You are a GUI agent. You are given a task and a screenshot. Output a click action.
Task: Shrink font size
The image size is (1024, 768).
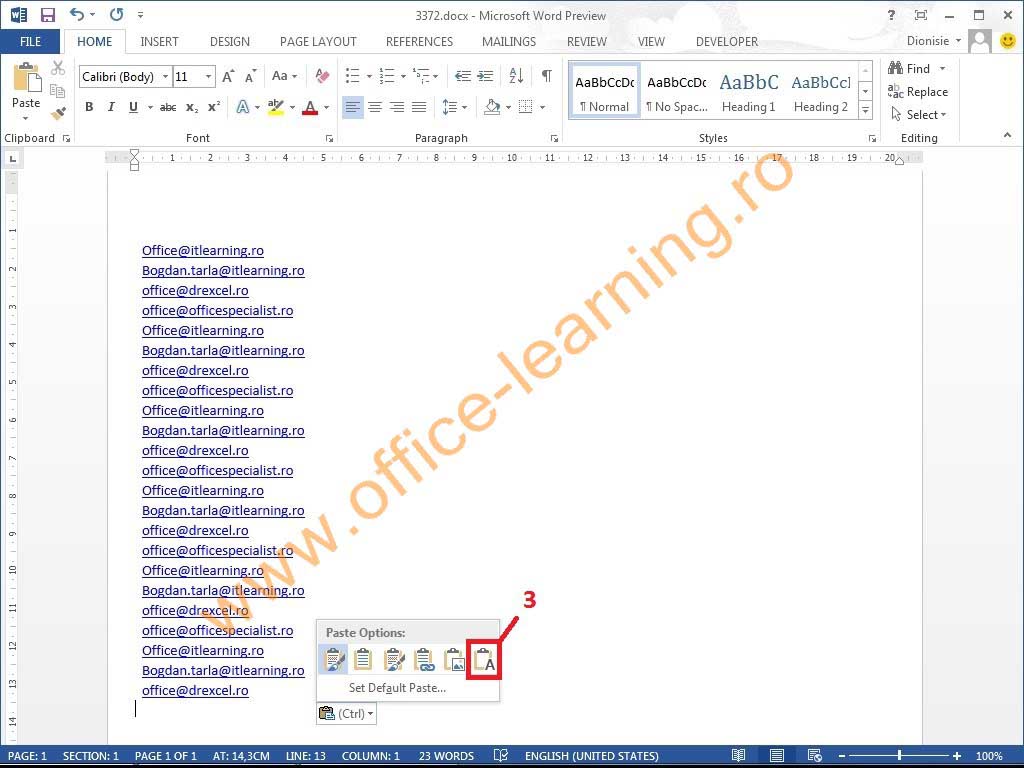tap(251, 76)
